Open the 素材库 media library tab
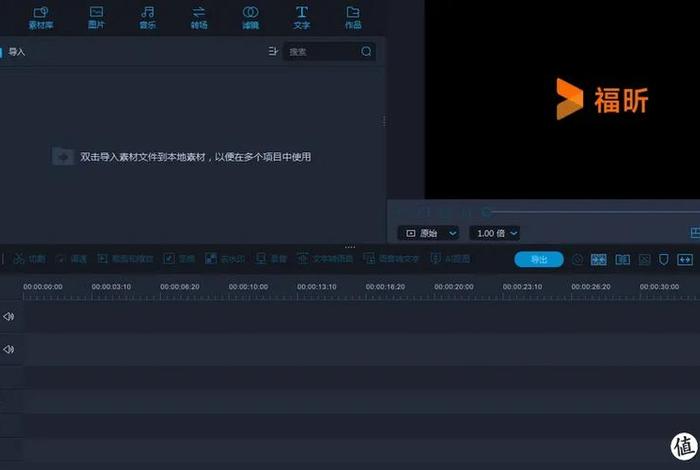This screenshot has height=470, width=700. [41, 18]
